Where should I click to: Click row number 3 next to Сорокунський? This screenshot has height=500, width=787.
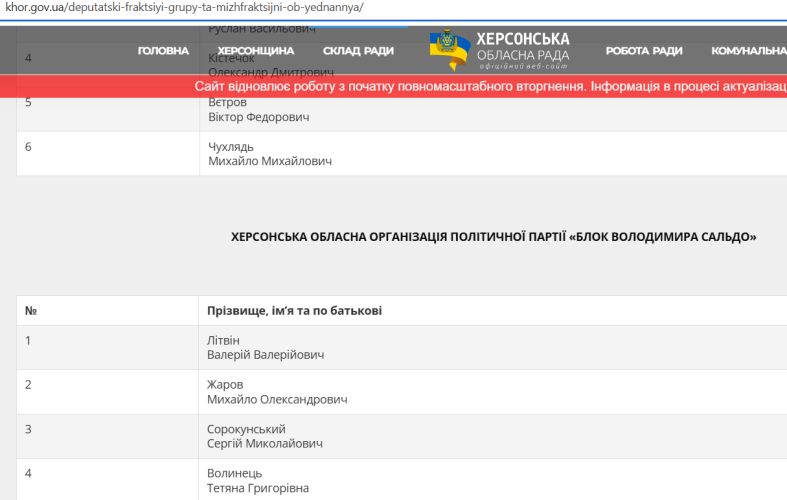(x=28, y=429)
